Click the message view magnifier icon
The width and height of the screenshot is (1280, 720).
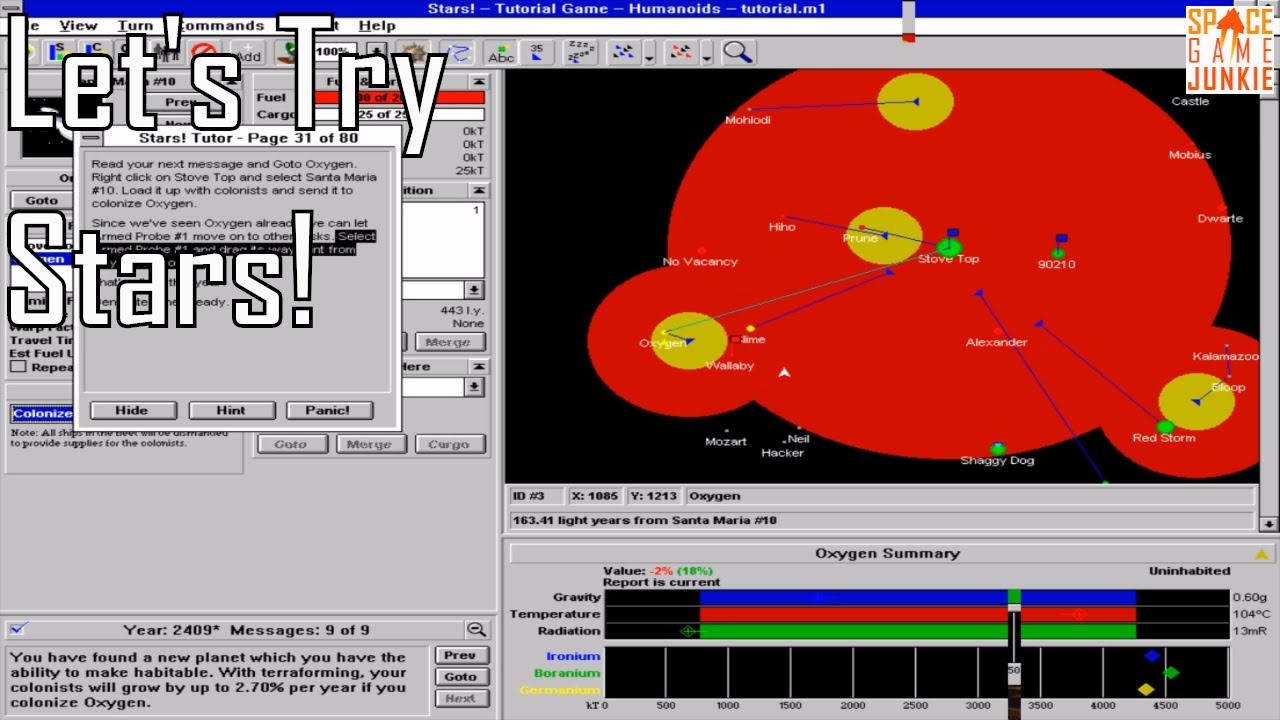(477, 629)
